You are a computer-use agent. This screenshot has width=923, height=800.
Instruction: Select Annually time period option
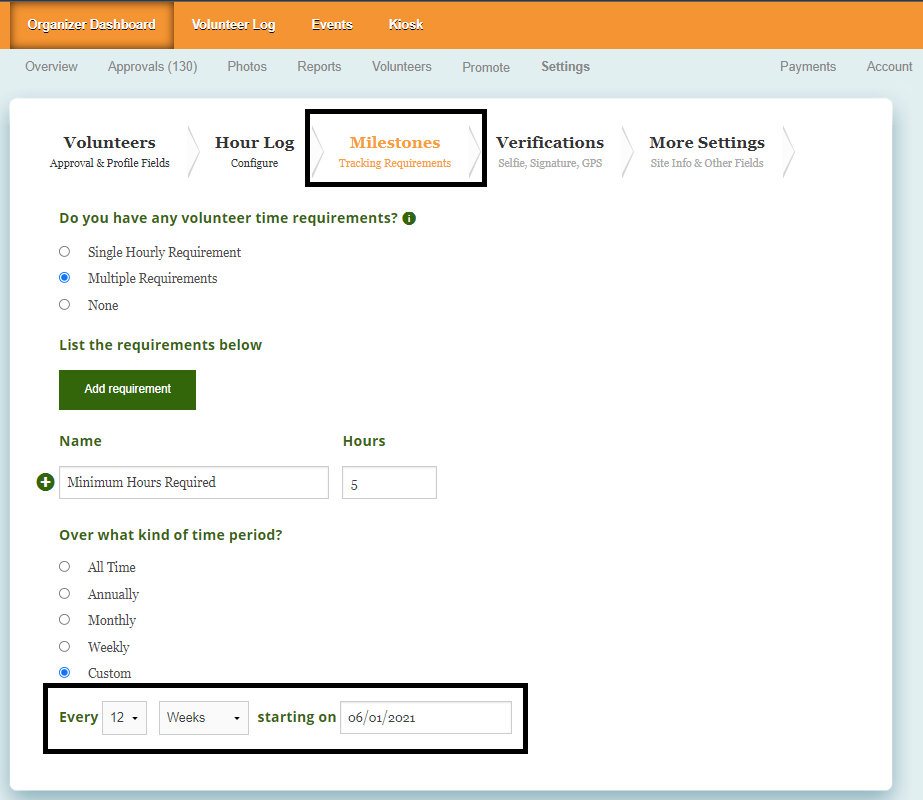coord(65,593)
